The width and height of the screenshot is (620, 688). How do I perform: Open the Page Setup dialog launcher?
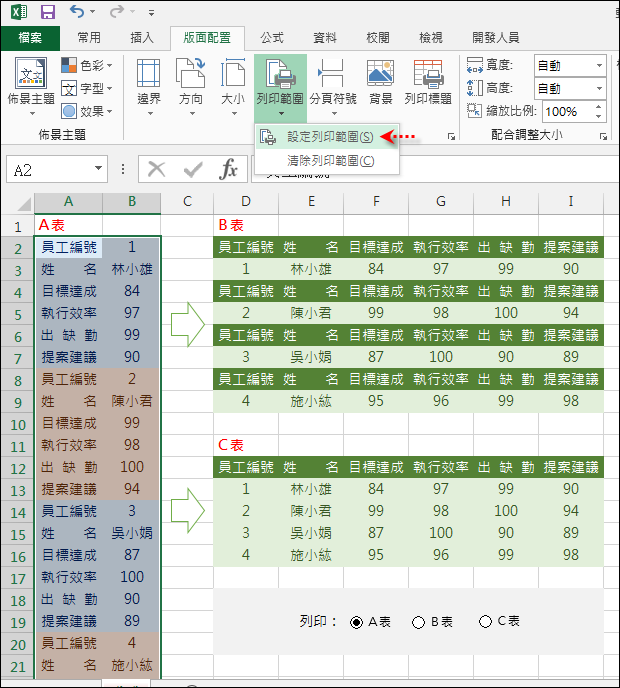[451, 136]
